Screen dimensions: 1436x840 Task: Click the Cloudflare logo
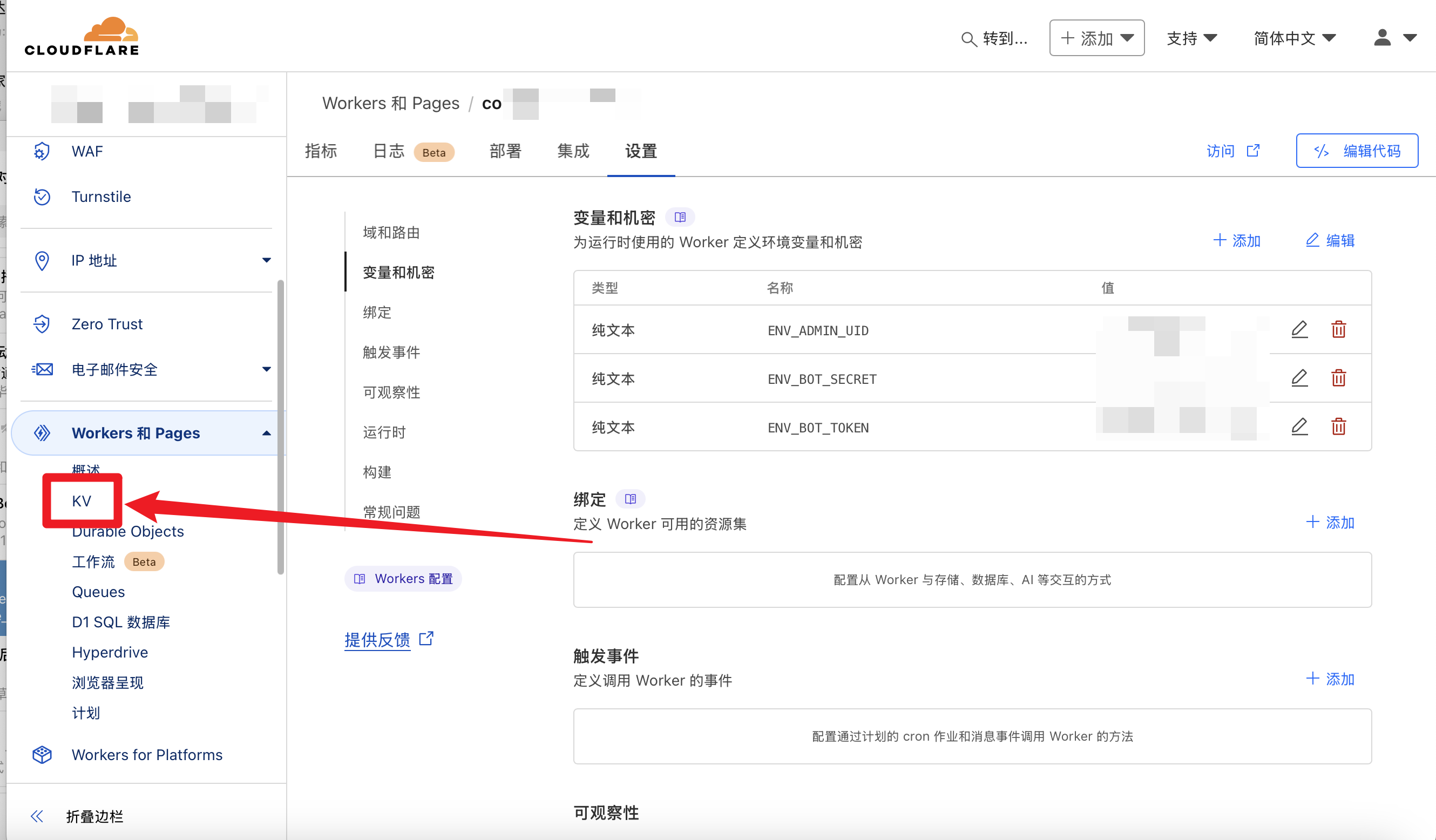click(x=82, y=36)
